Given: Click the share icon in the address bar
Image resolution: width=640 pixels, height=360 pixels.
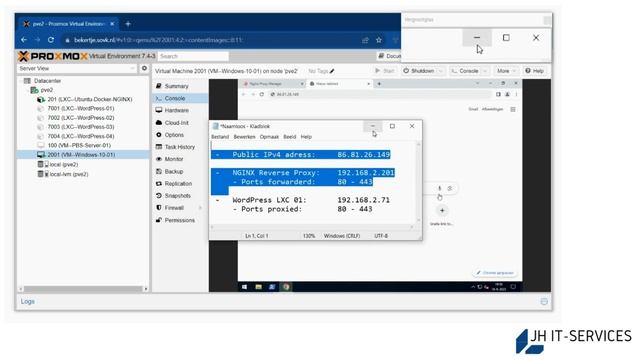Looking at the screenshot, I should 365,40.
